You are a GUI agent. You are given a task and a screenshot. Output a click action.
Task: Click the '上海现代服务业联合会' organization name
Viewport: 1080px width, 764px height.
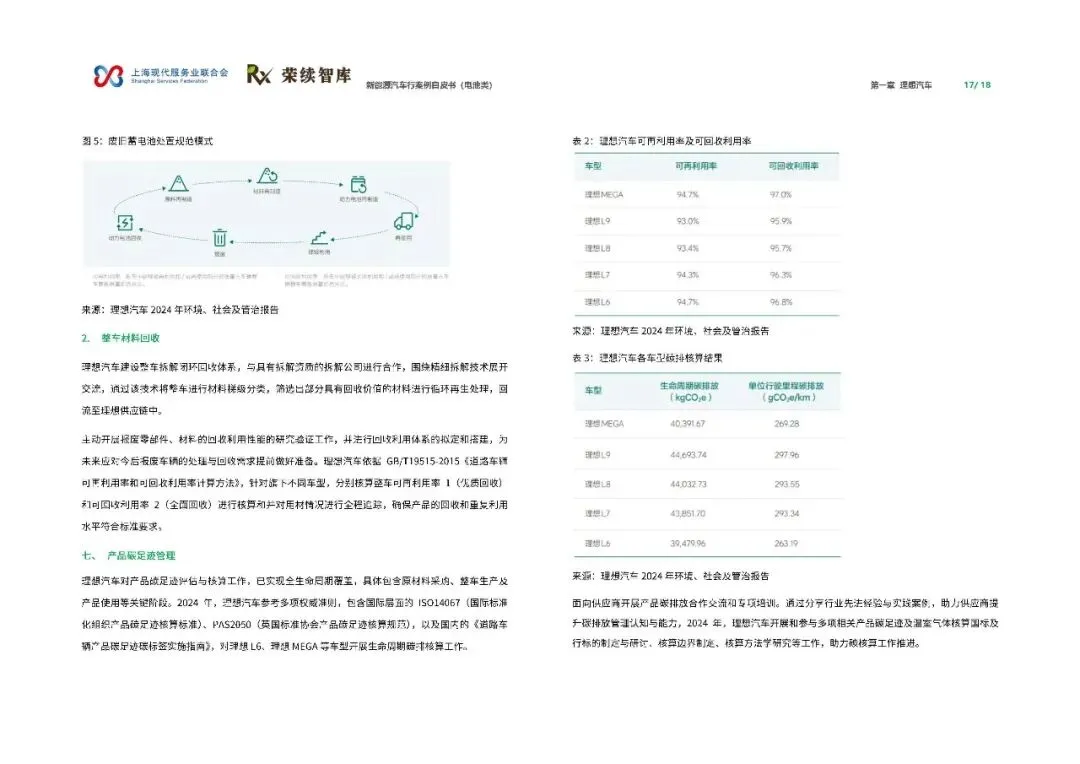click(x=180, y=72)
